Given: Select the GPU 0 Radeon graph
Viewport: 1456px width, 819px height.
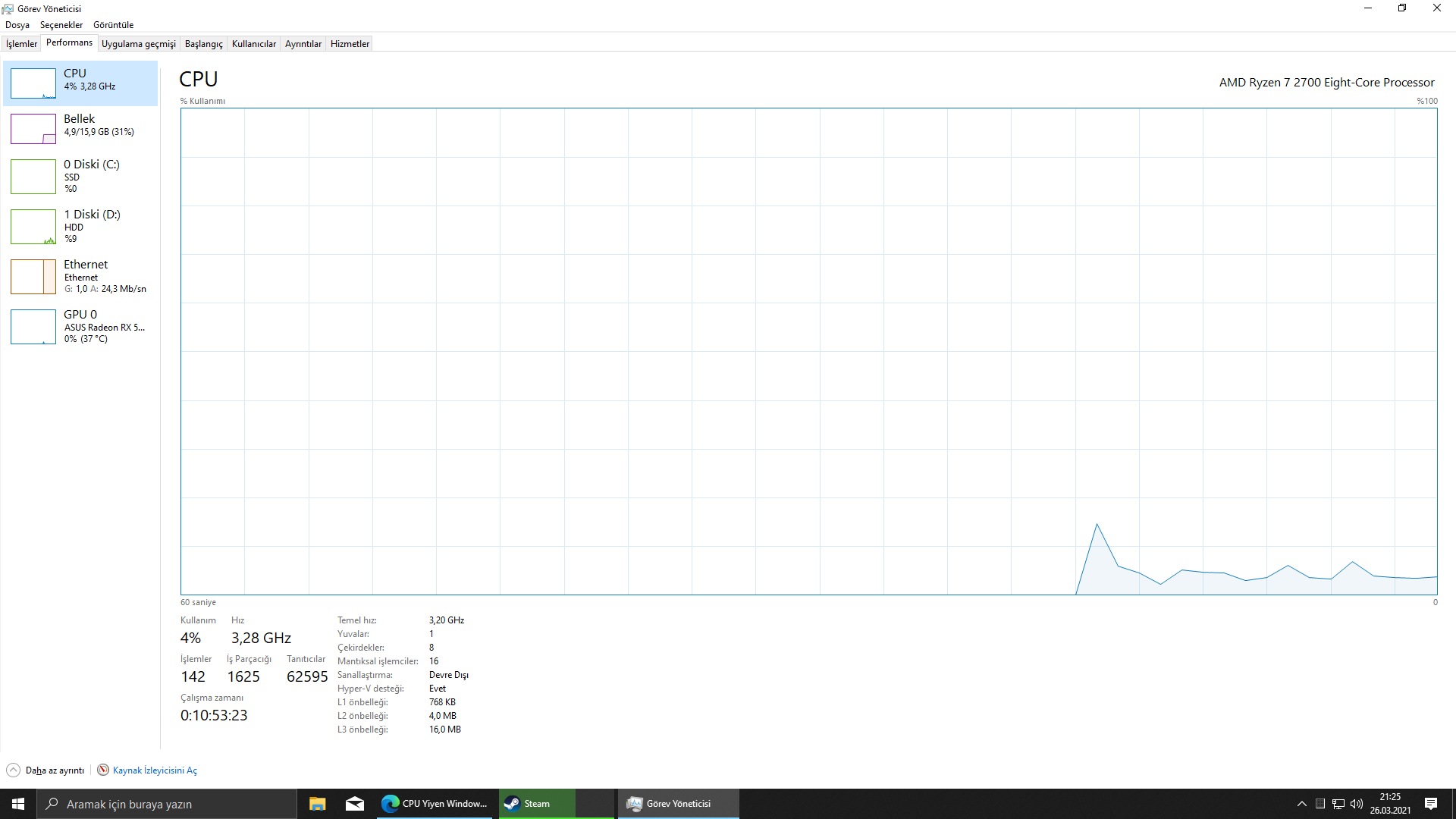Looking at the screenshot, I should pos(33,327).
